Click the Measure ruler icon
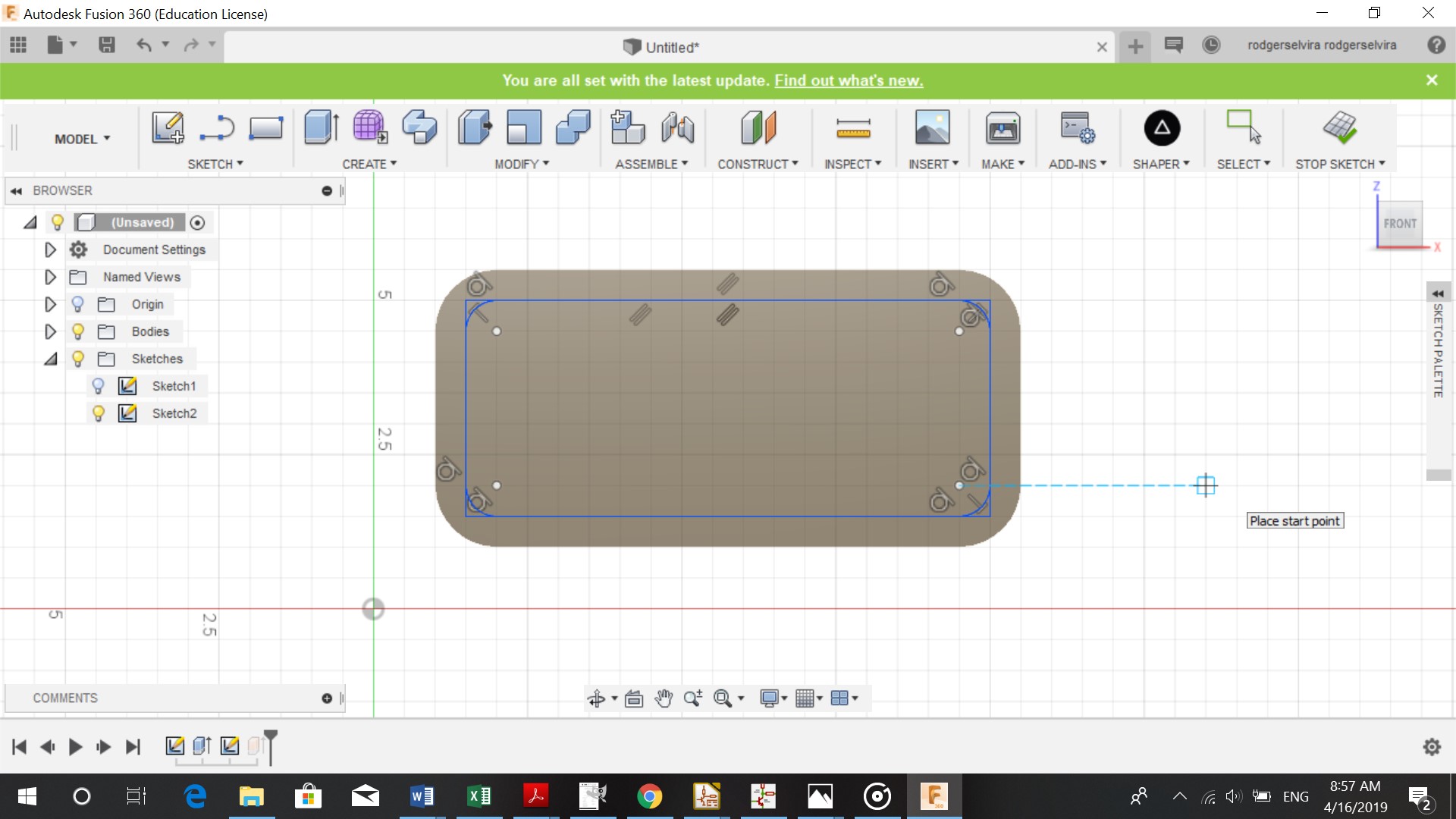Screen dimensions: 1456x819 (852, 127)
